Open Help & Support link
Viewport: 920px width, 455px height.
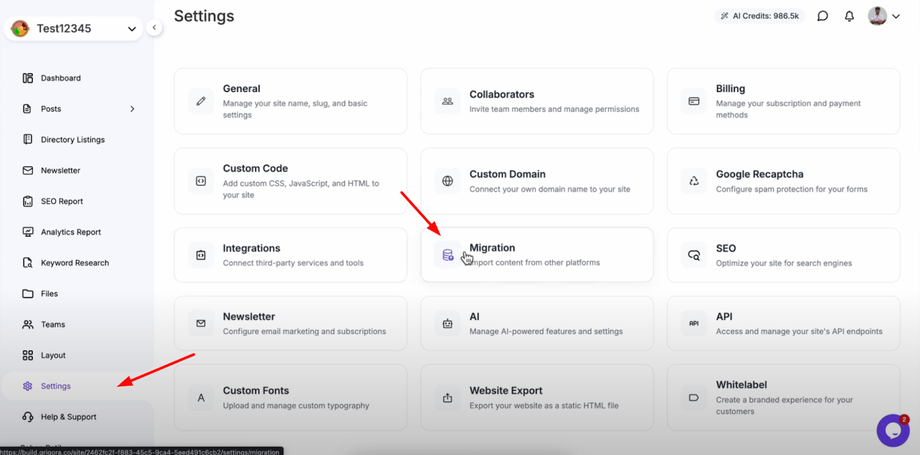click(68, 417)
